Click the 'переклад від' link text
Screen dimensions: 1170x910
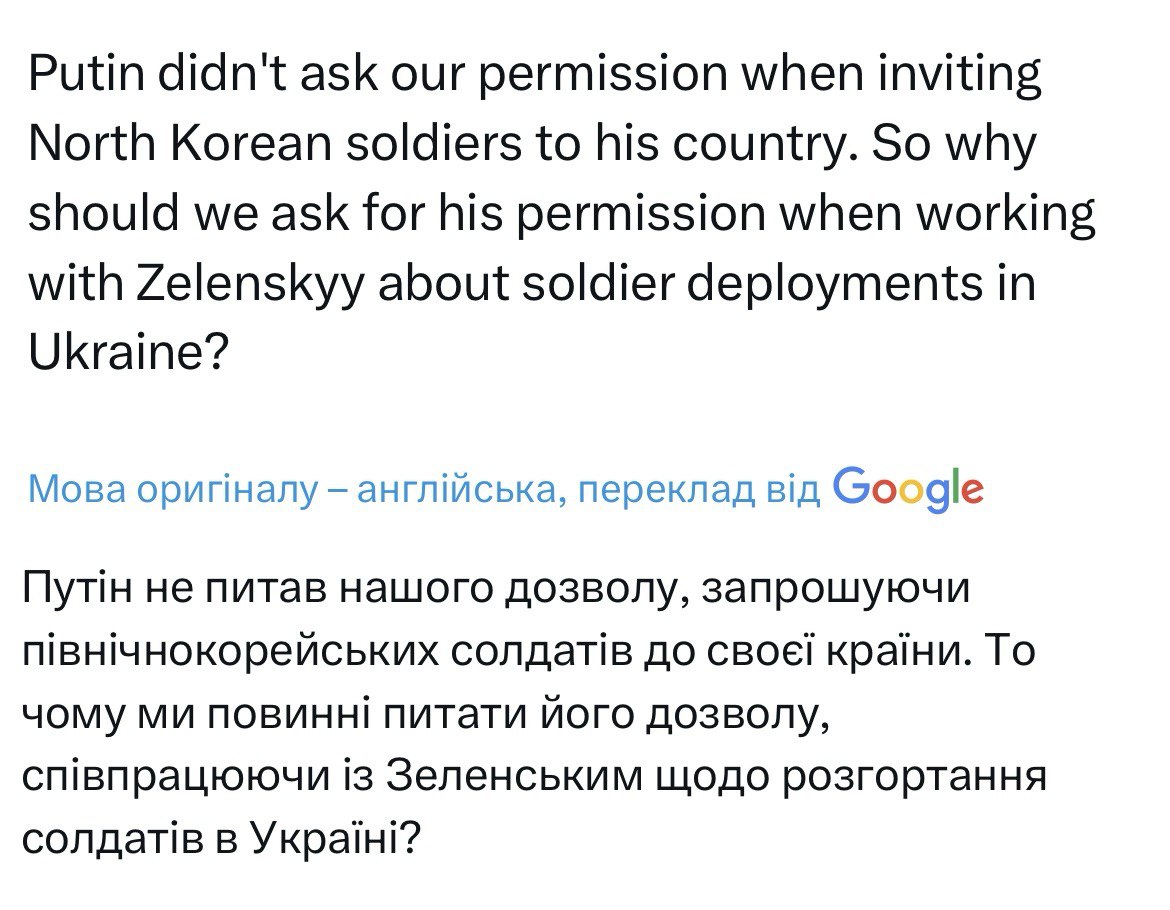point(700,489)
